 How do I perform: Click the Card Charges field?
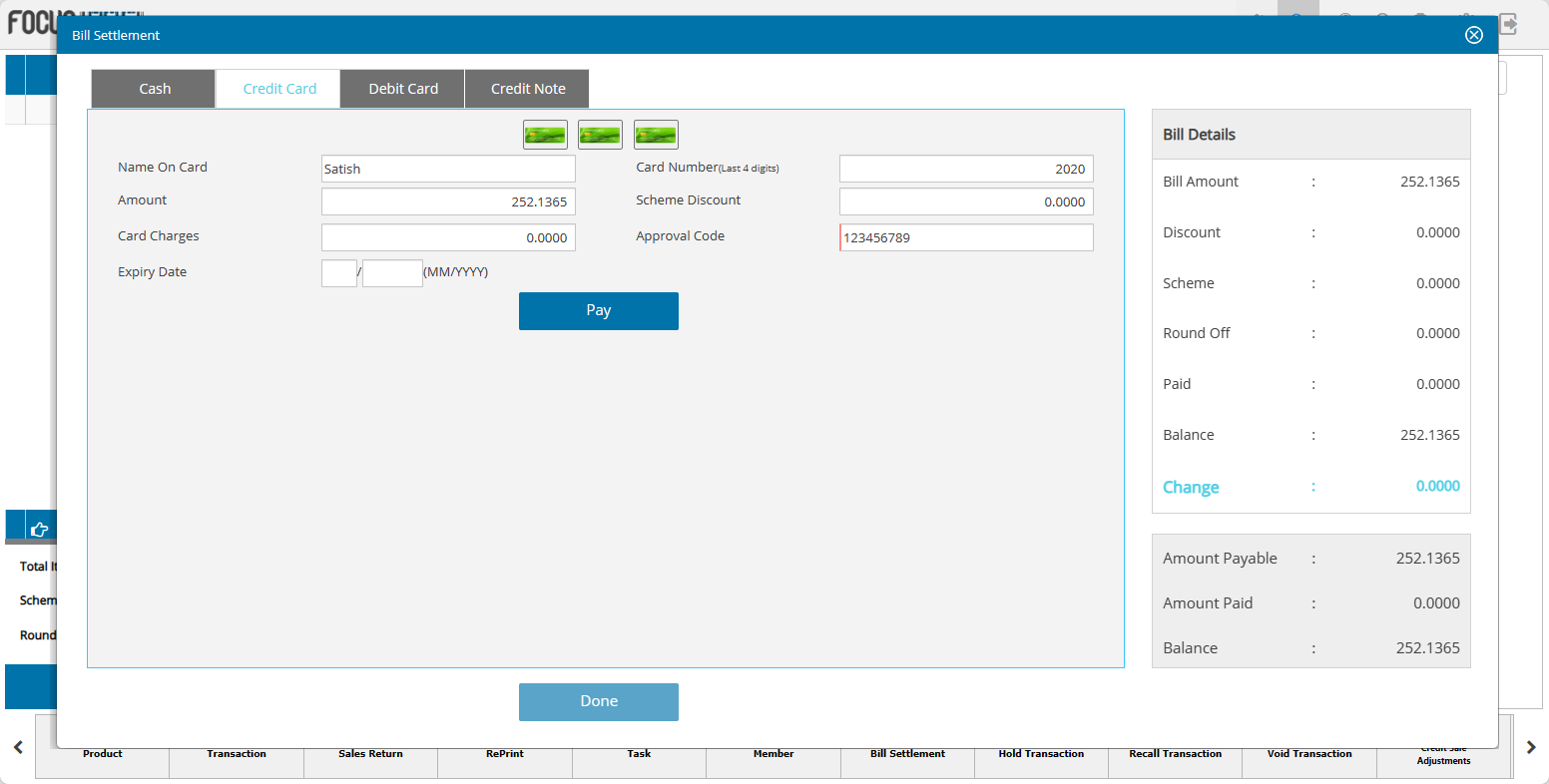click(x=448, y=237)
